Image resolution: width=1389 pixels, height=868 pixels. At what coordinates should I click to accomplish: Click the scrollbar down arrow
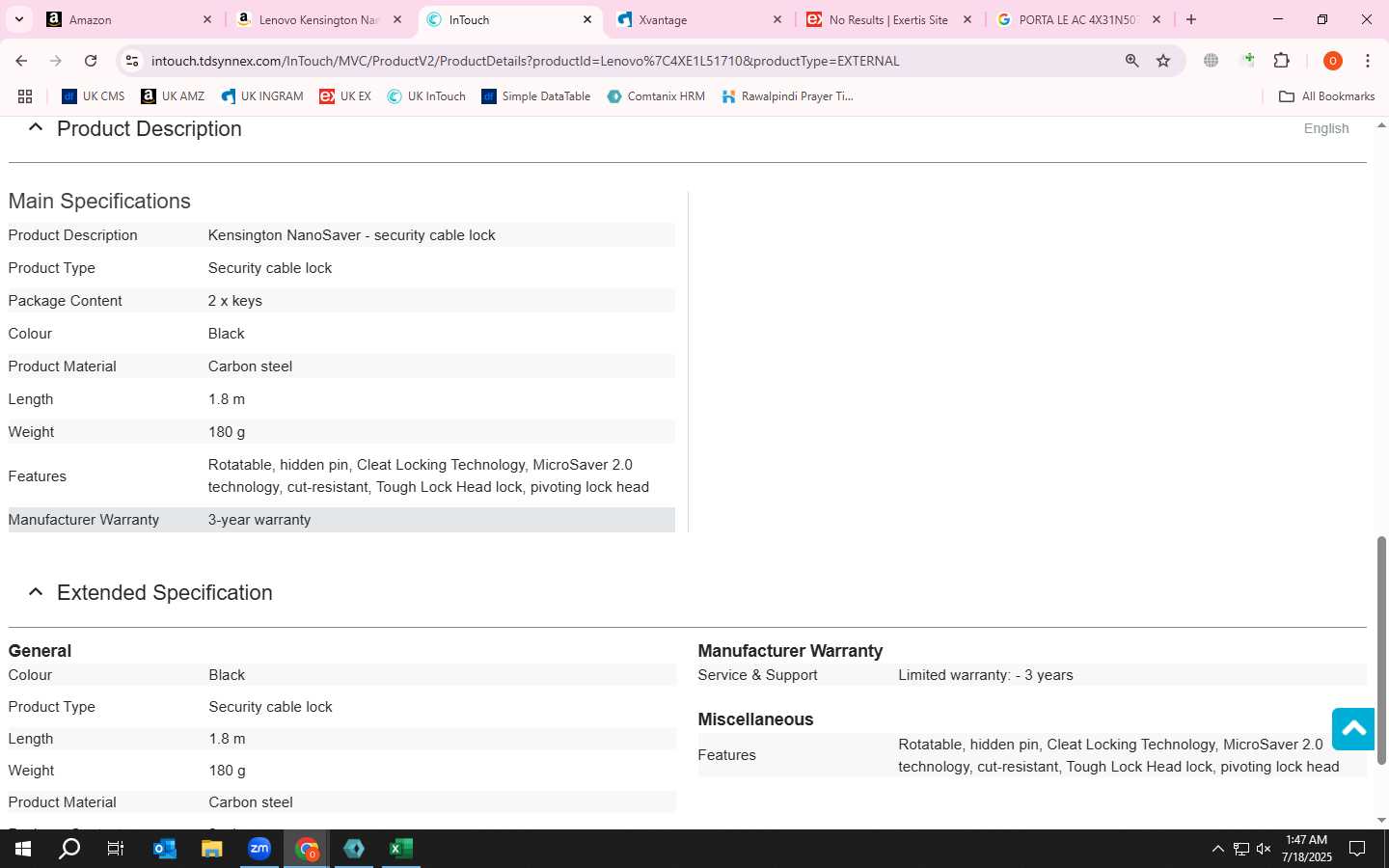(1381, 821)
